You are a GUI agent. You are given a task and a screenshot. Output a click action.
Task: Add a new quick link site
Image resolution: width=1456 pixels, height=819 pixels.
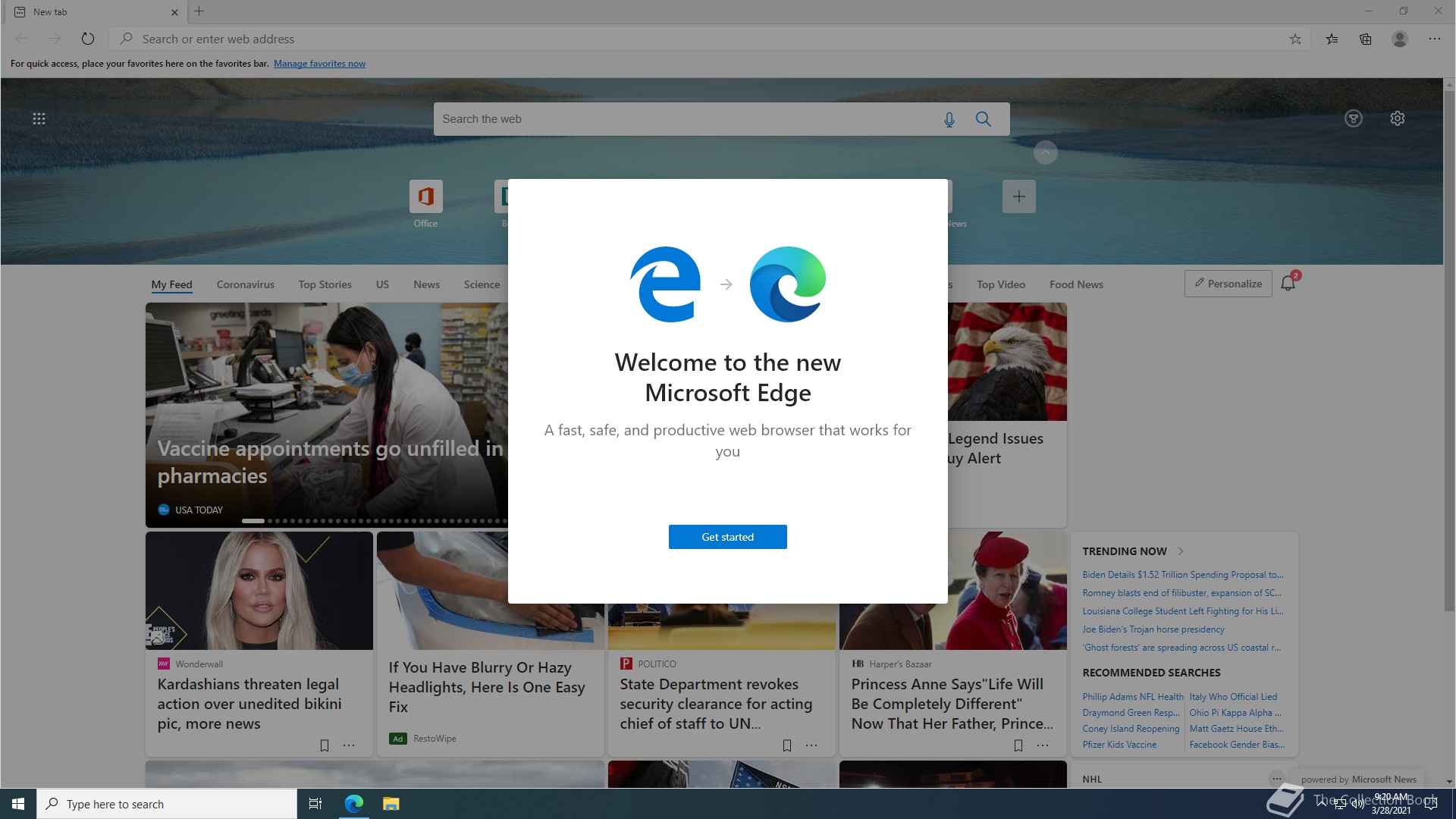(1018, 196)
